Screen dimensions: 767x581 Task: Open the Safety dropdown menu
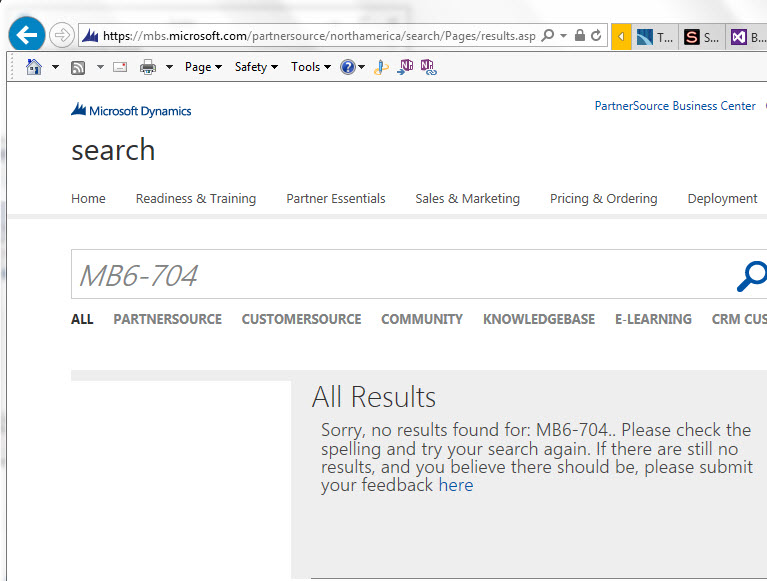(256, 67)
